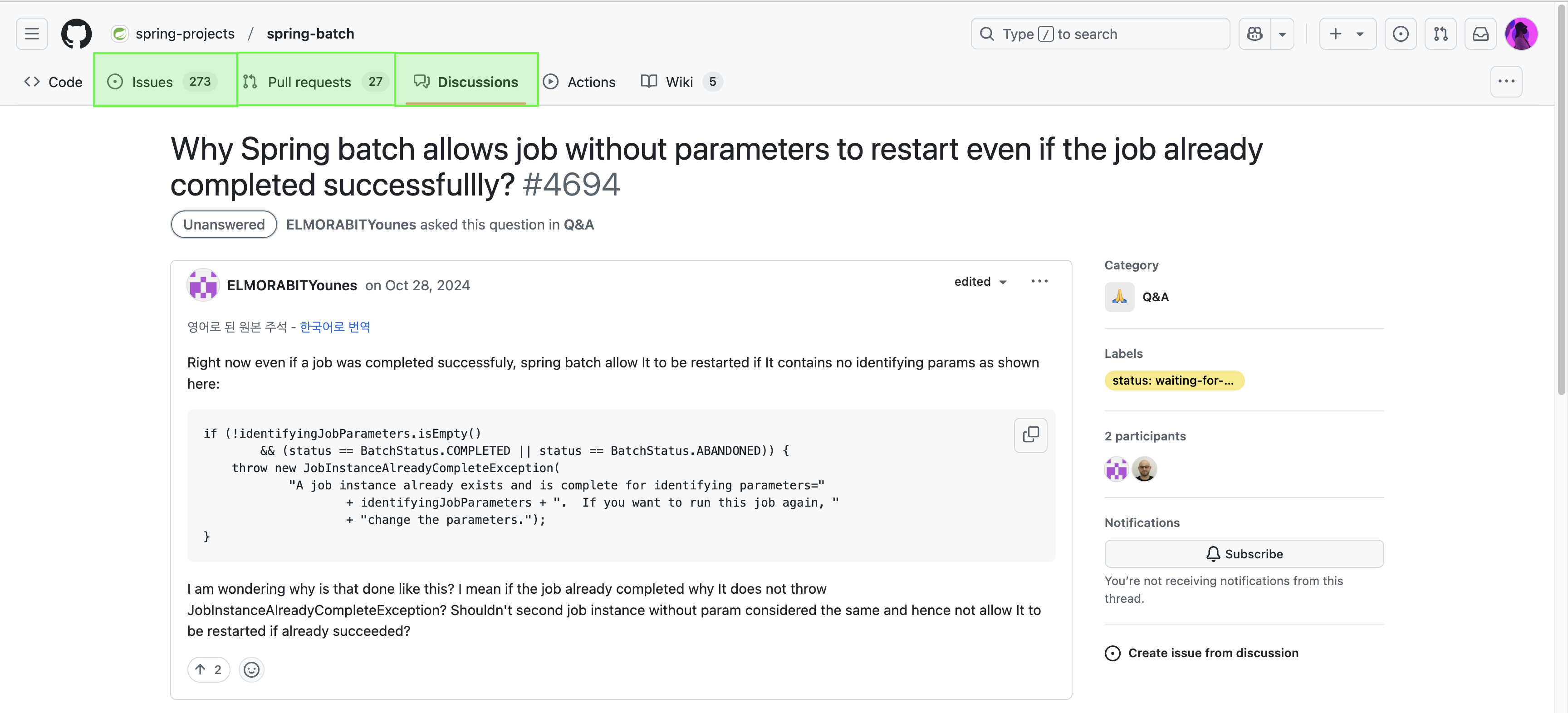Click ELMORABITYounes name in question header
This screenshot has height=713, width=1568.
pos(351,225)
